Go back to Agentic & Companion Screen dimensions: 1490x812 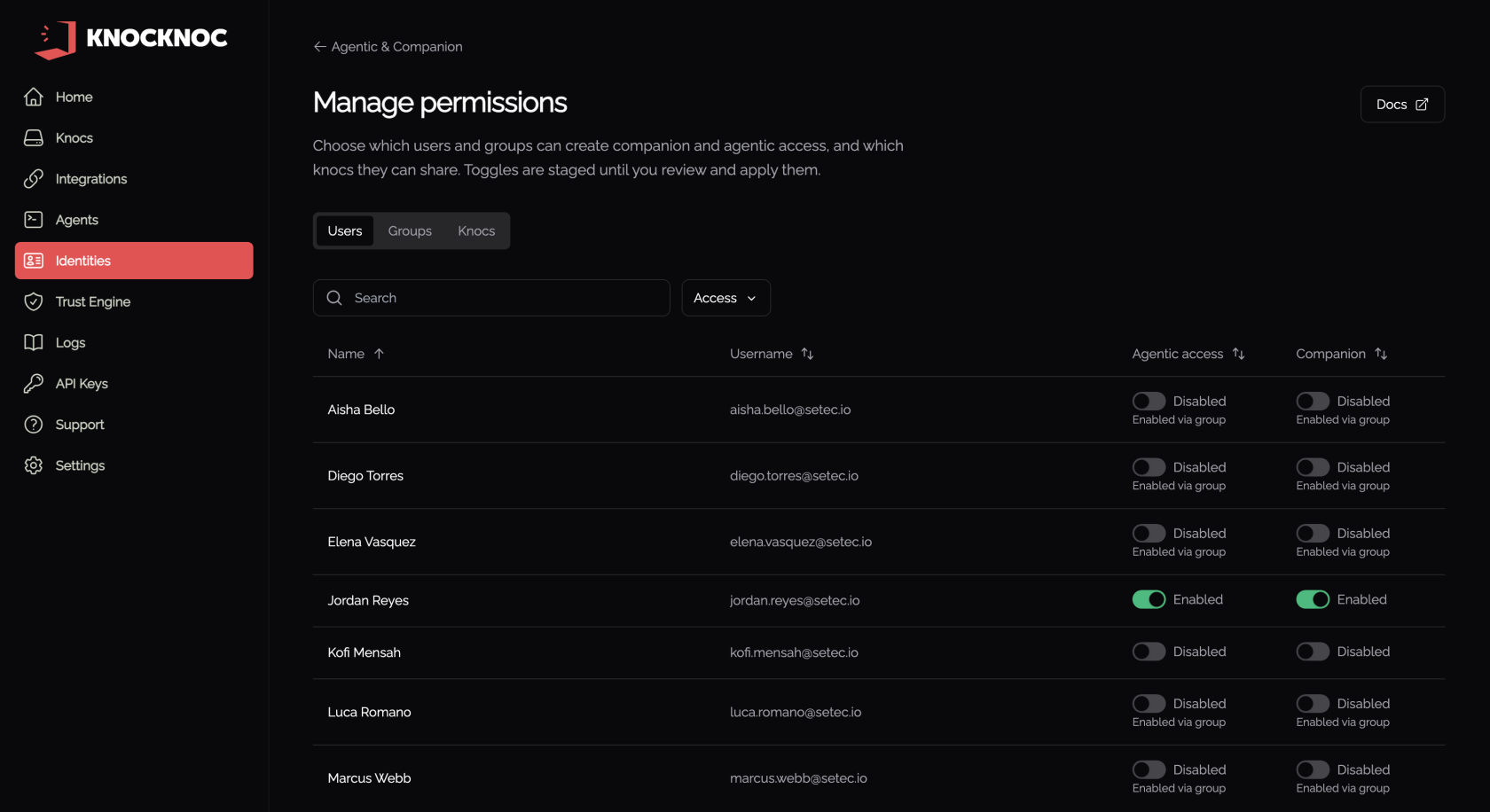coord(388,47)
